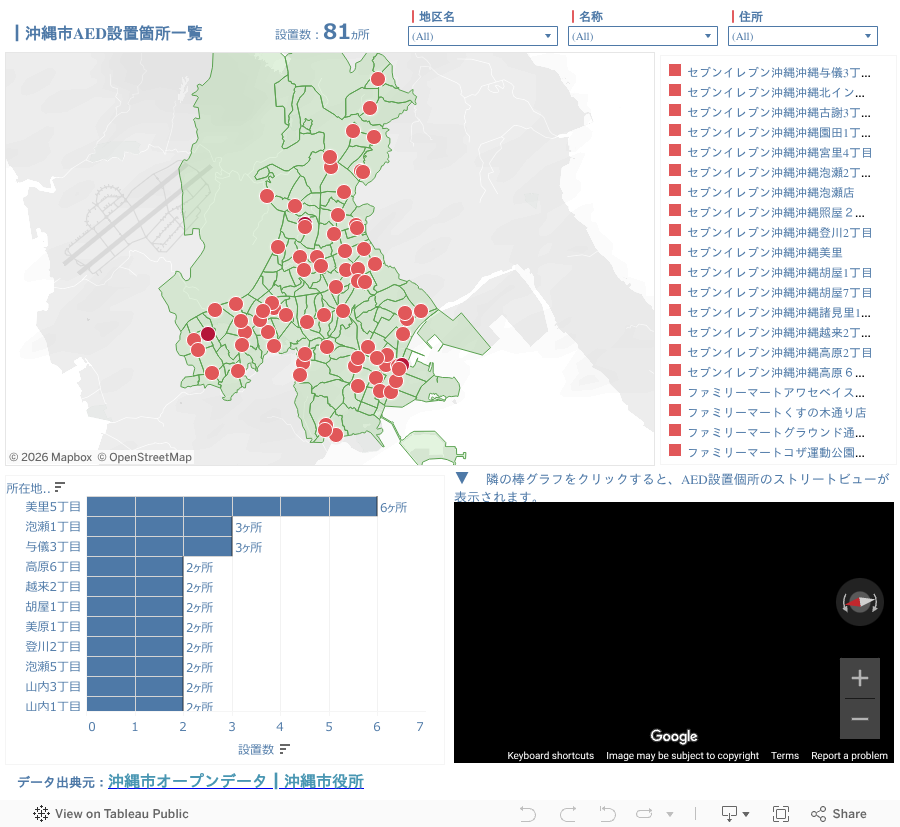This screenshot has width=900, height=827.
Task: Click the Revert icon in bottom toolbar
Action: point(607,814)
